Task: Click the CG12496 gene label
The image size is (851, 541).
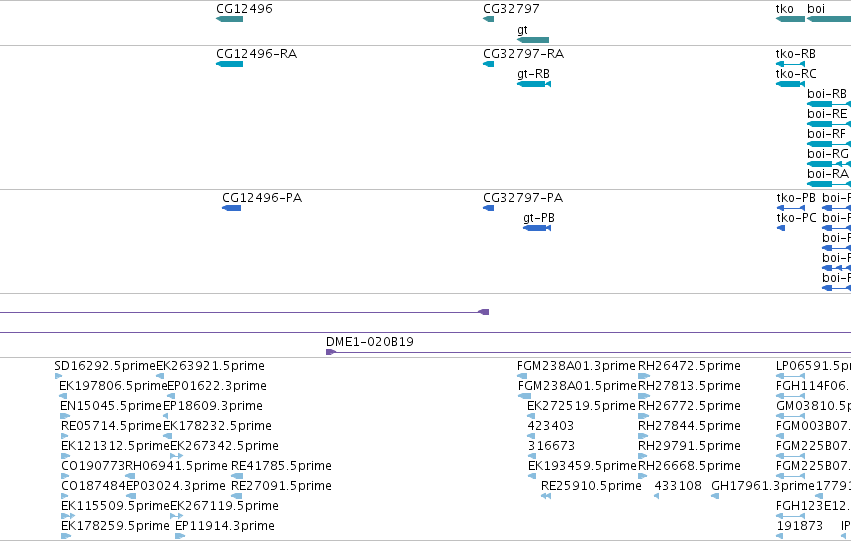Action: [244, 9]
